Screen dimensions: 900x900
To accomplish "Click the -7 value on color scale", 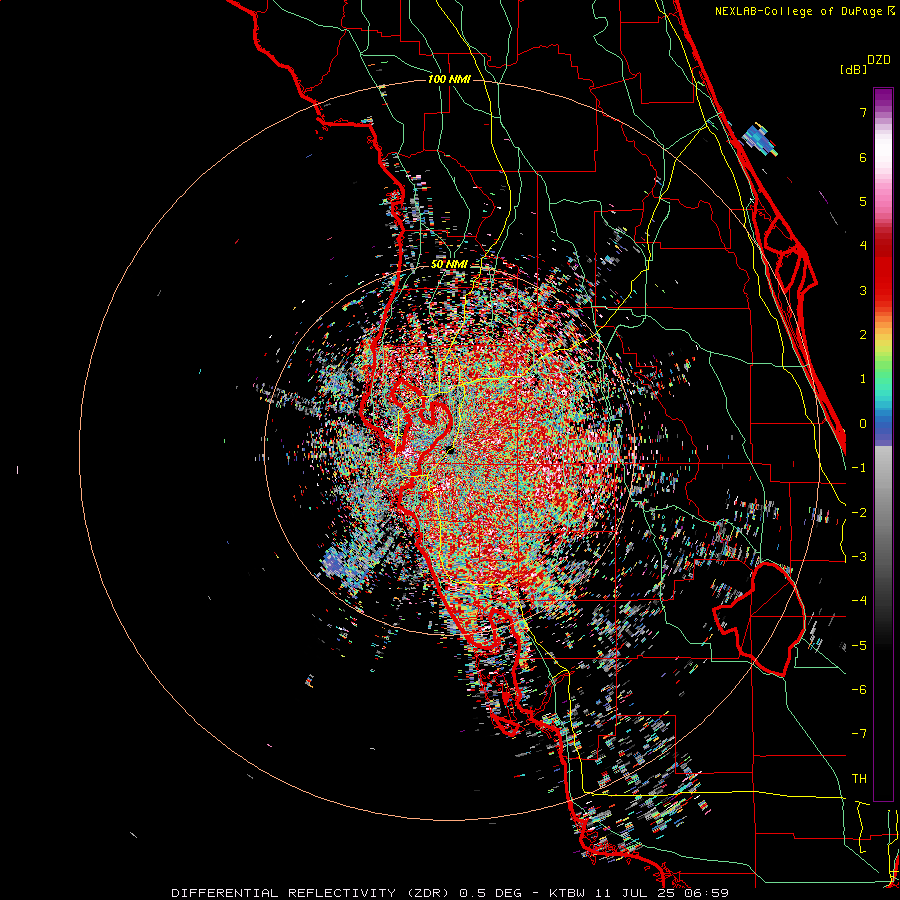I will click(859, 734).
